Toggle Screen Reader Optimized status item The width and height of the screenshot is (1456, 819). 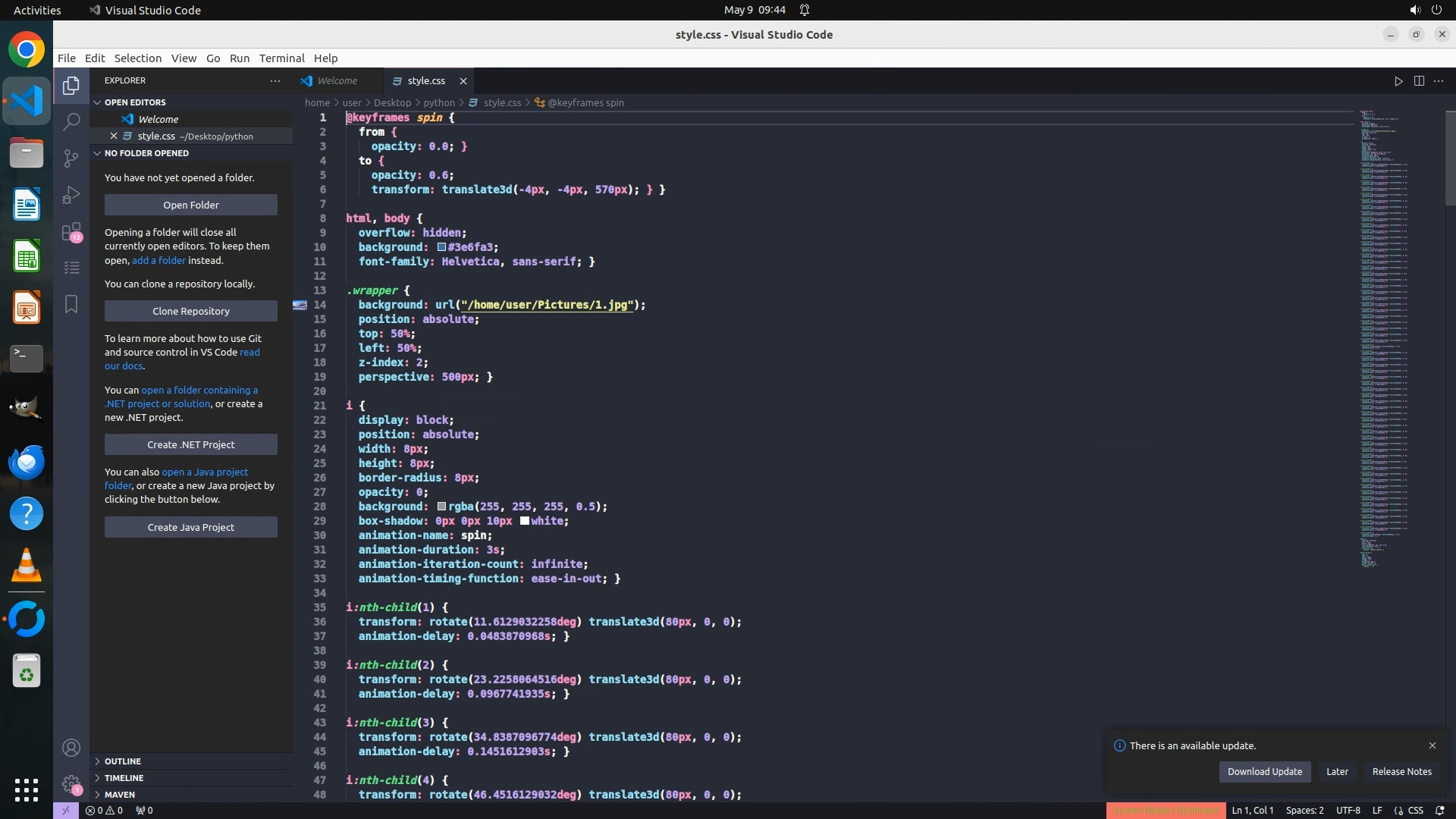click(1166, 811)
